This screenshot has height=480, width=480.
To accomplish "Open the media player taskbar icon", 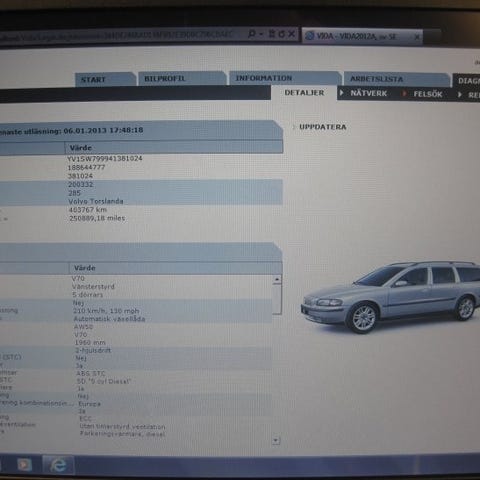I will click(24, 464).
